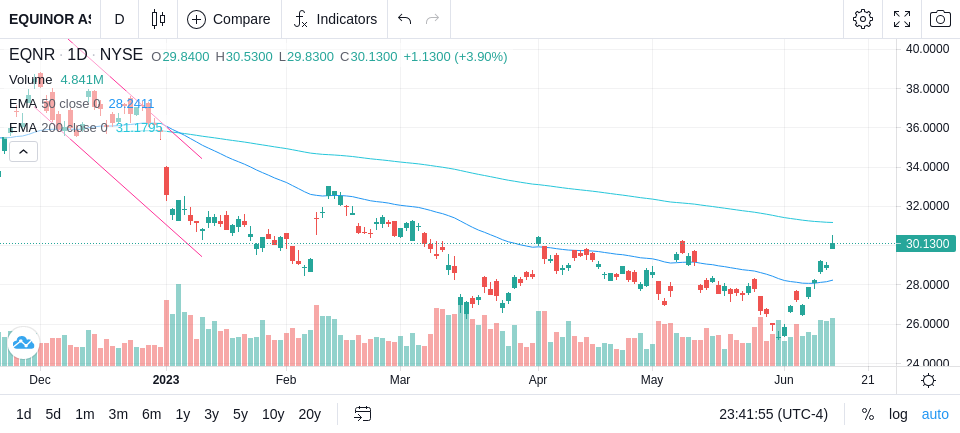Click the 30.1300 current price label
960x433 pixels.
click(926, 244)
